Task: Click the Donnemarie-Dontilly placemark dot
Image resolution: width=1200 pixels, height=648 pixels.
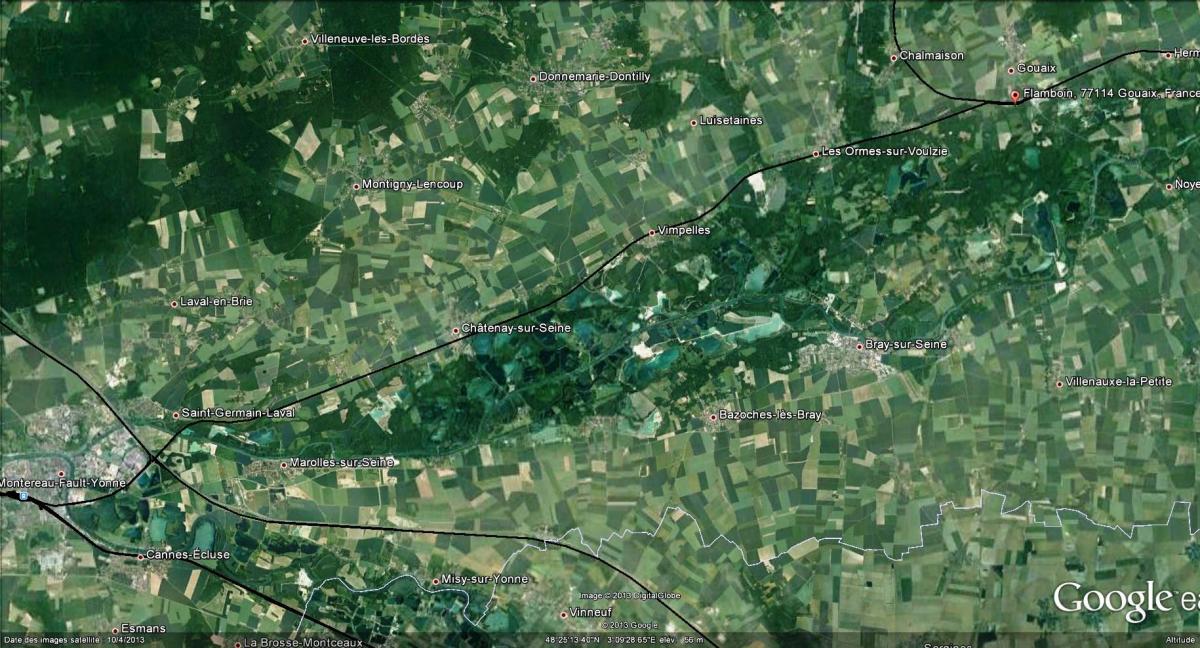Action: point(533,78)
